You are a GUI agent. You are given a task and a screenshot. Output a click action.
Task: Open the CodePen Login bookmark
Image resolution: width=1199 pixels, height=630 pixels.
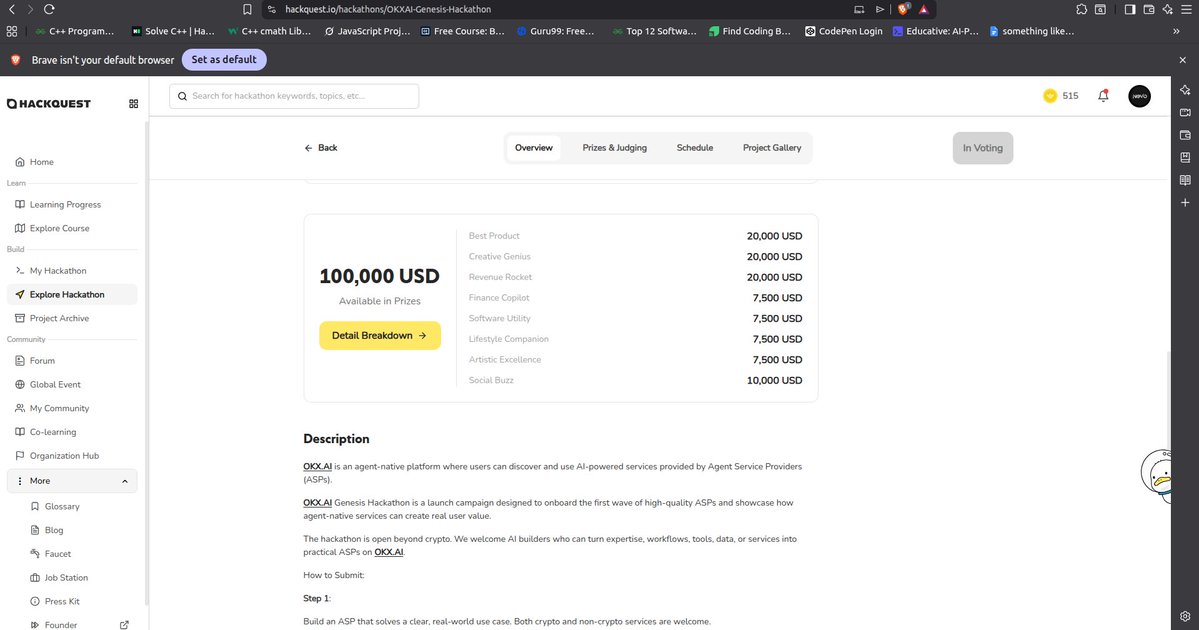tap(843, 31)
